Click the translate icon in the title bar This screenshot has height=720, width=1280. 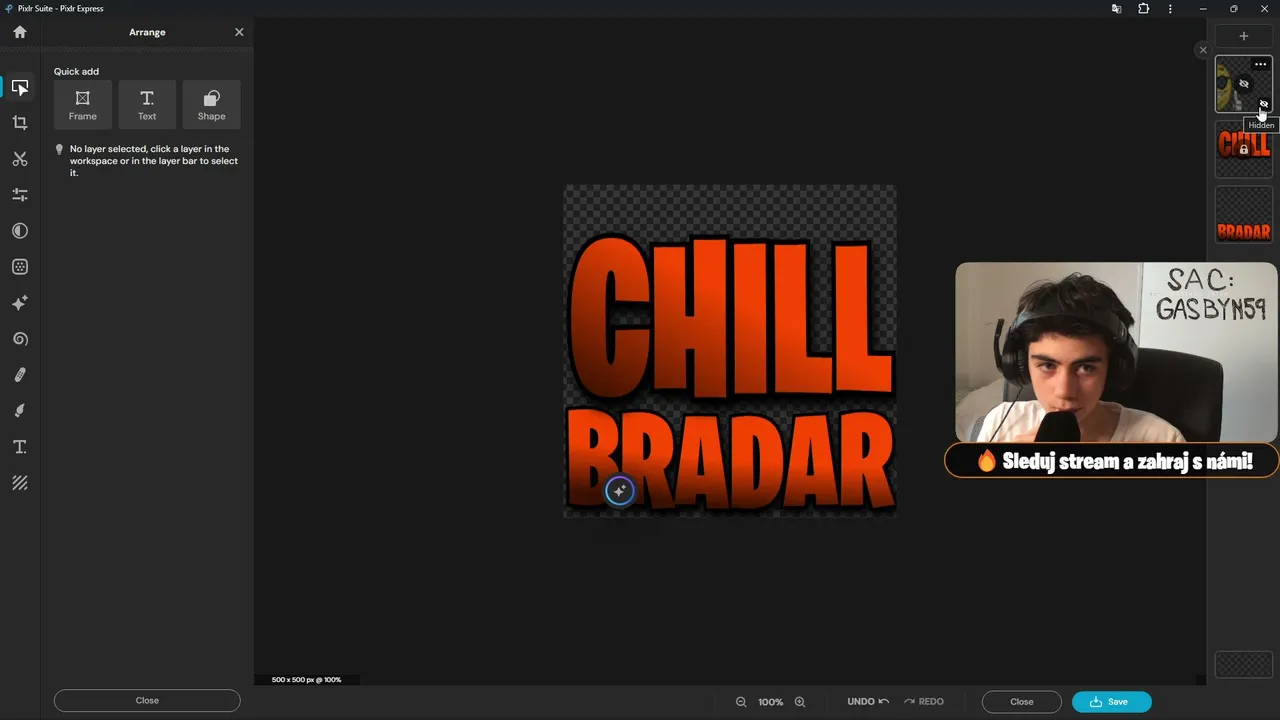click(x=1116, y=9)
